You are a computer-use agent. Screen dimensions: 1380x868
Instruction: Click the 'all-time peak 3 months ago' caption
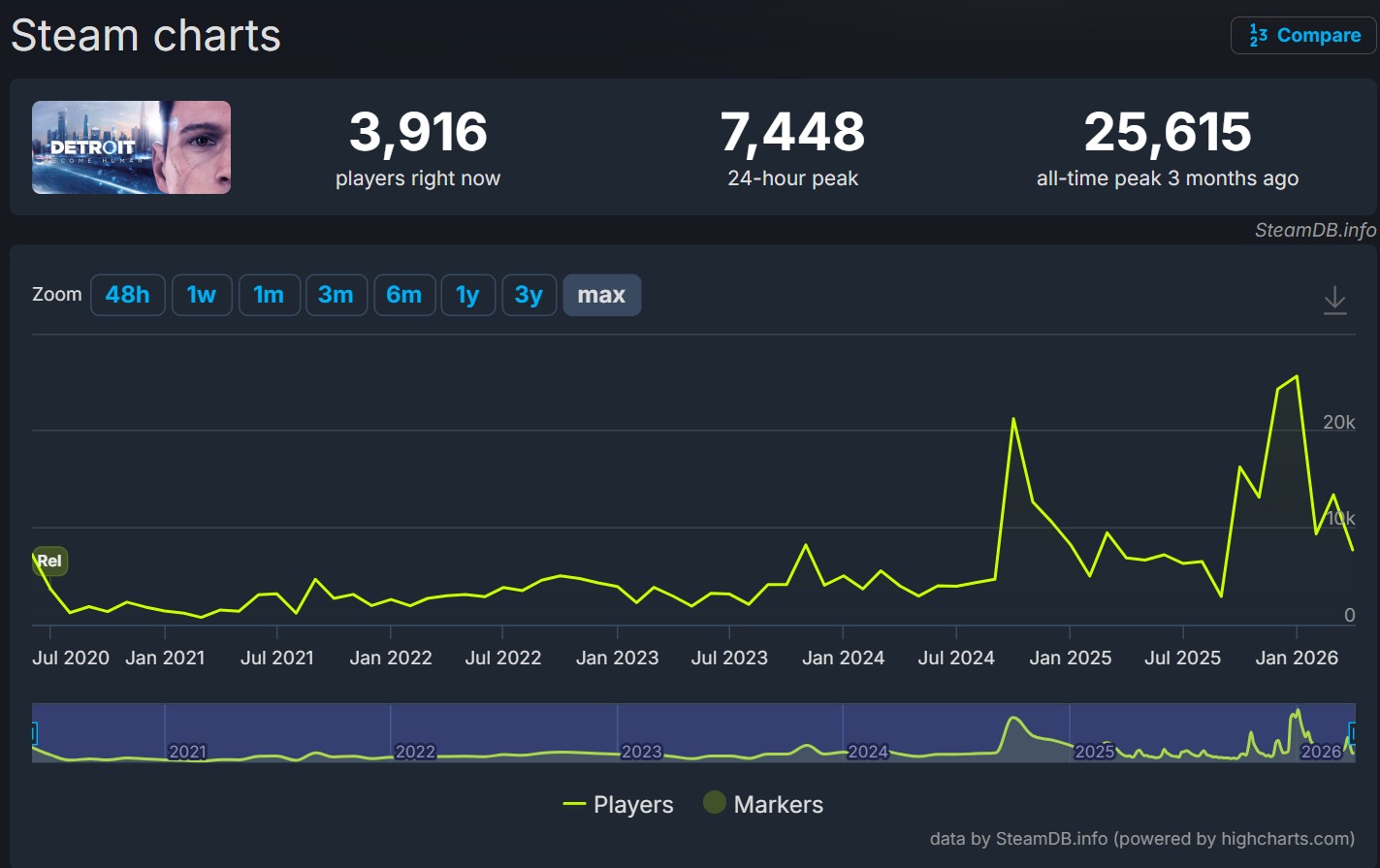coord(1168,178)
